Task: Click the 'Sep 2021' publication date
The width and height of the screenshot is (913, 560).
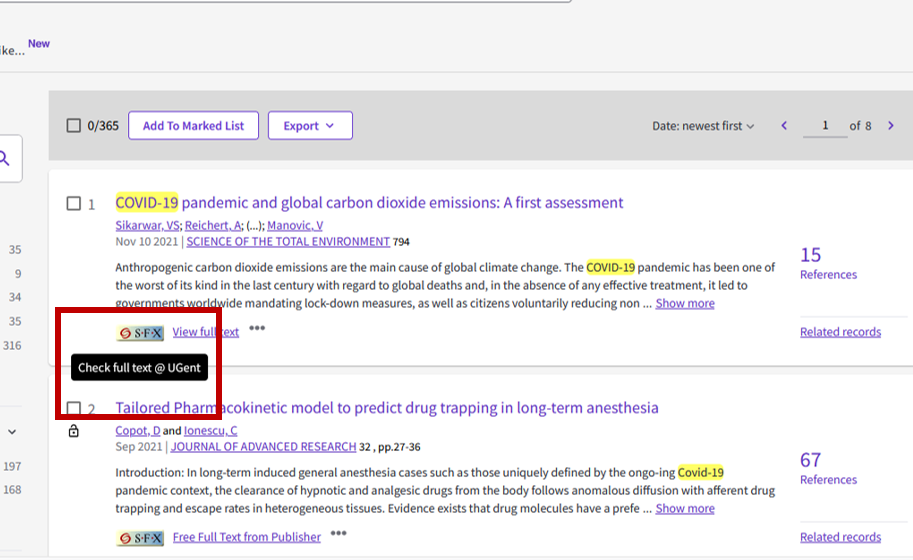Action: point(139,446)
